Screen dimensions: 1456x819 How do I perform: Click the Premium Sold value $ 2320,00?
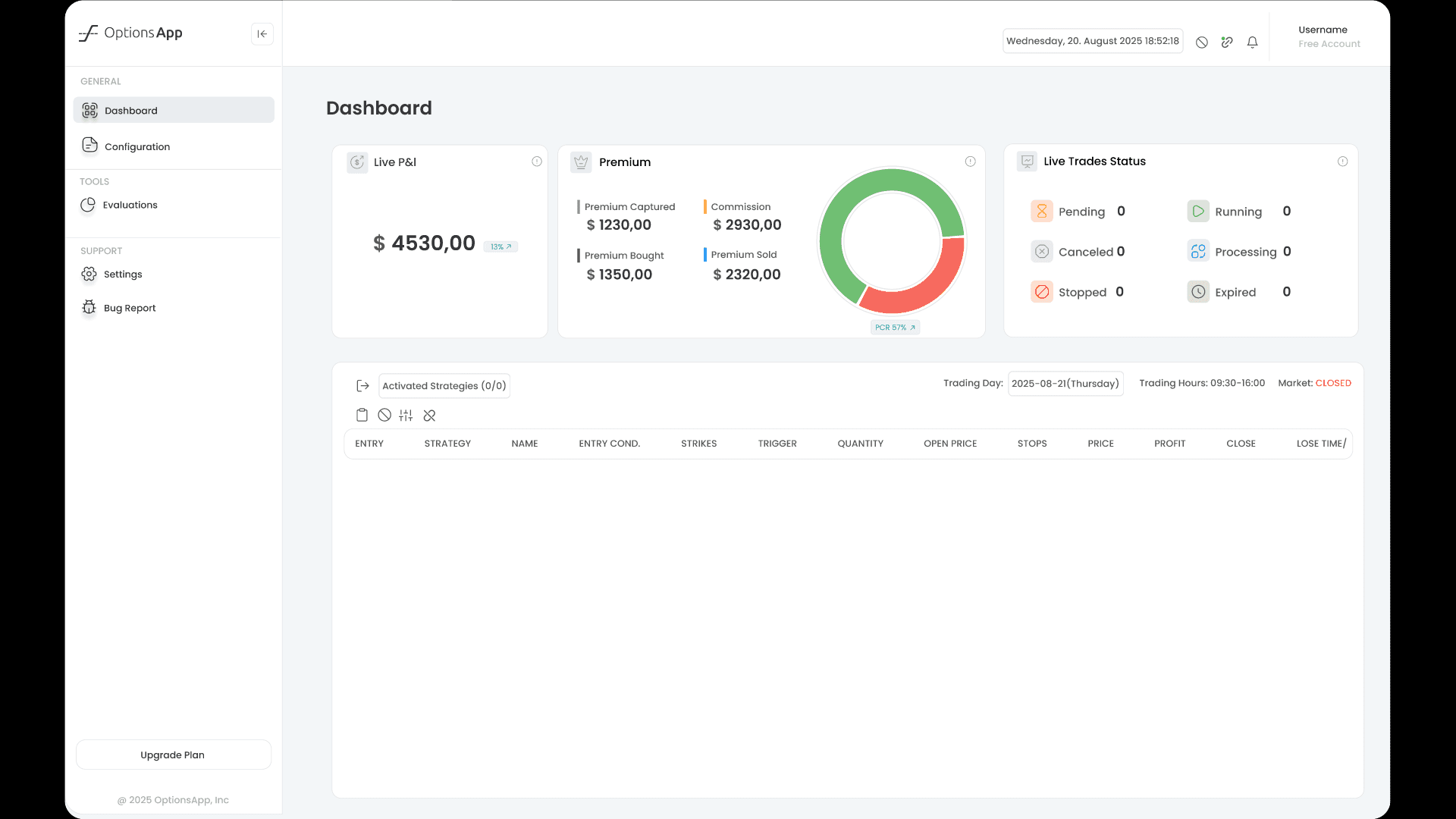coord(747,275)
